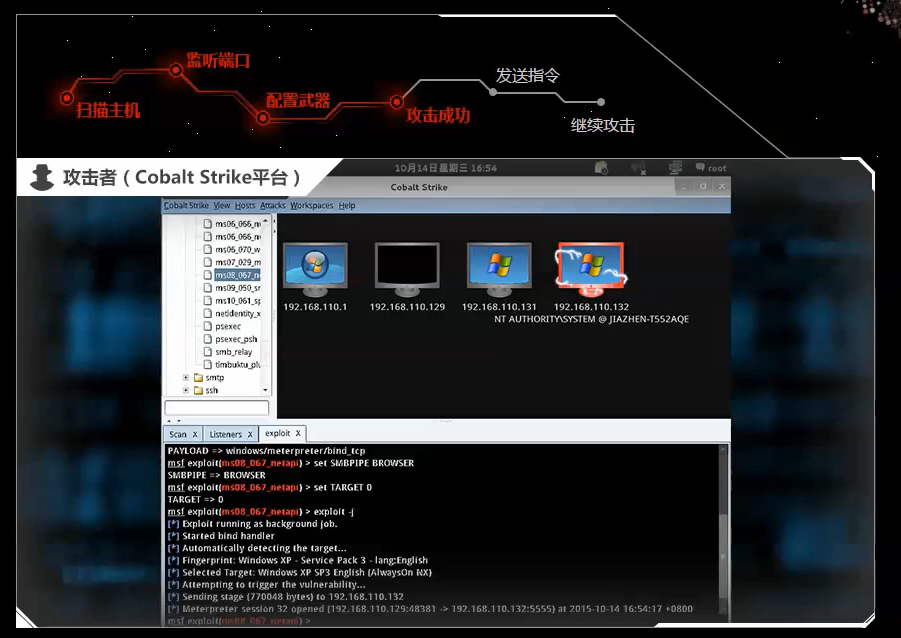
Task: Click the module search field
Action: point(217,408)
